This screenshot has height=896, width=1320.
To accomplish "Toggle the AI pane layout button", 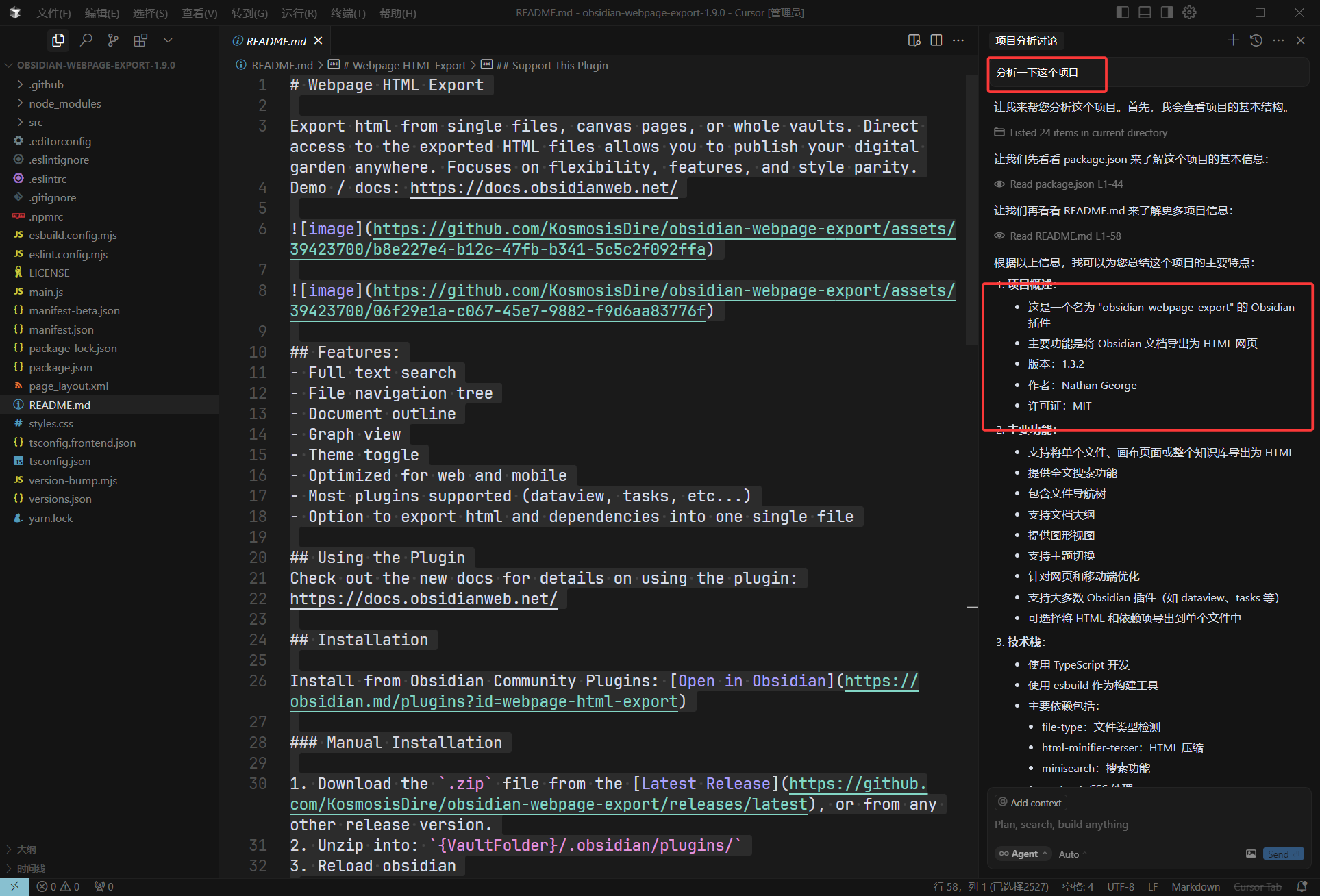I will 1167,12.
